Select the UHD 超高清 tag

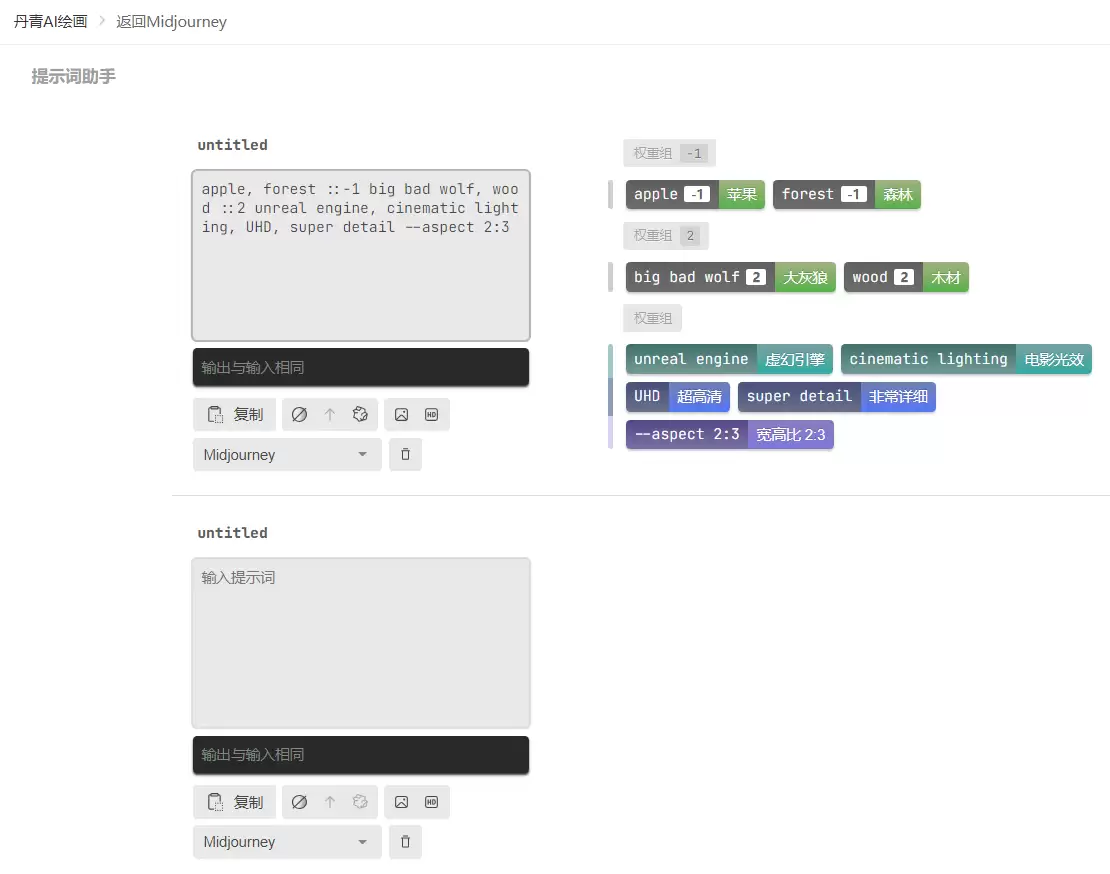point(677,396)
